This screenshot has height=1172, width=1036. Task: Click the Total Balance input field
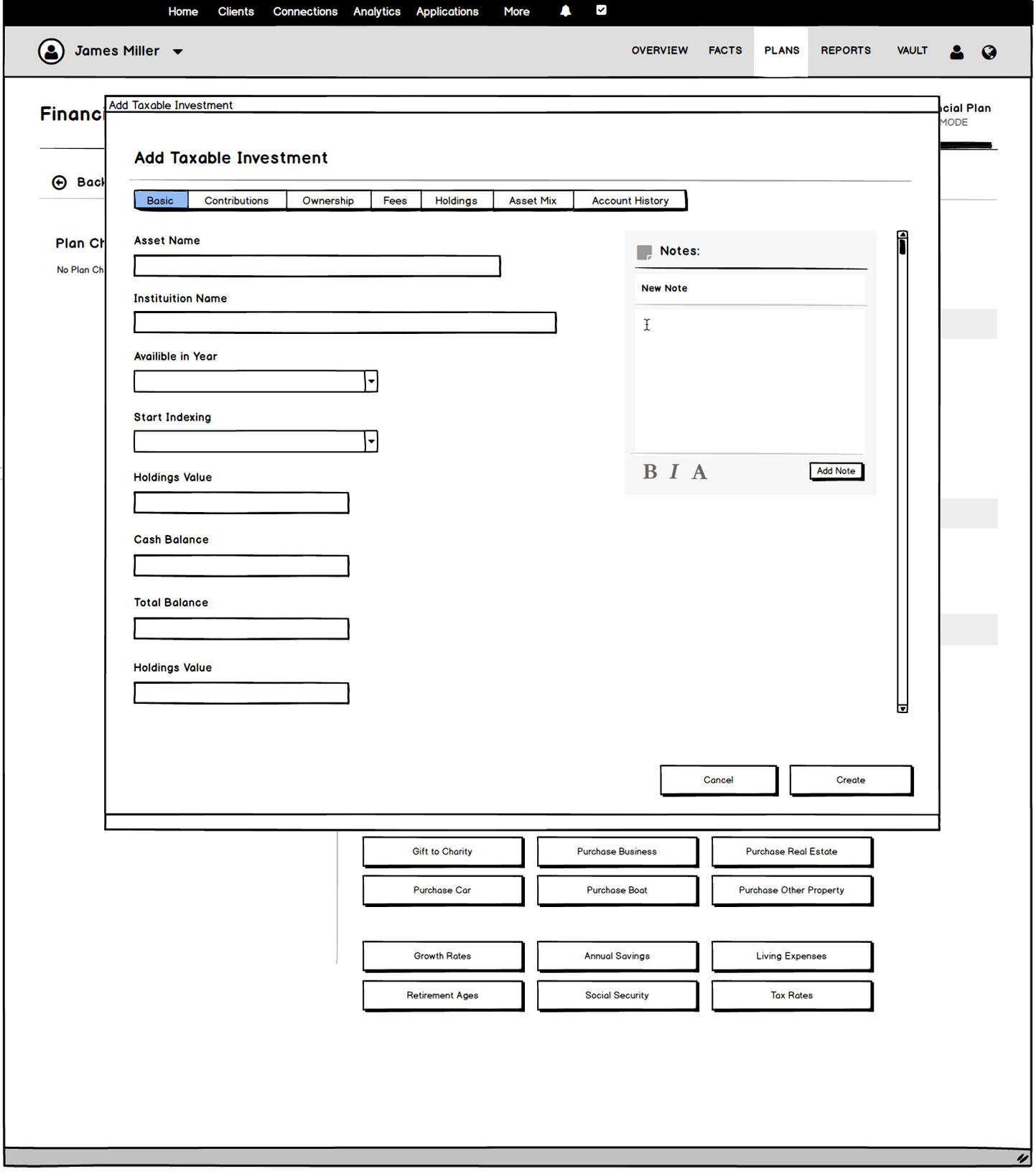241,629
